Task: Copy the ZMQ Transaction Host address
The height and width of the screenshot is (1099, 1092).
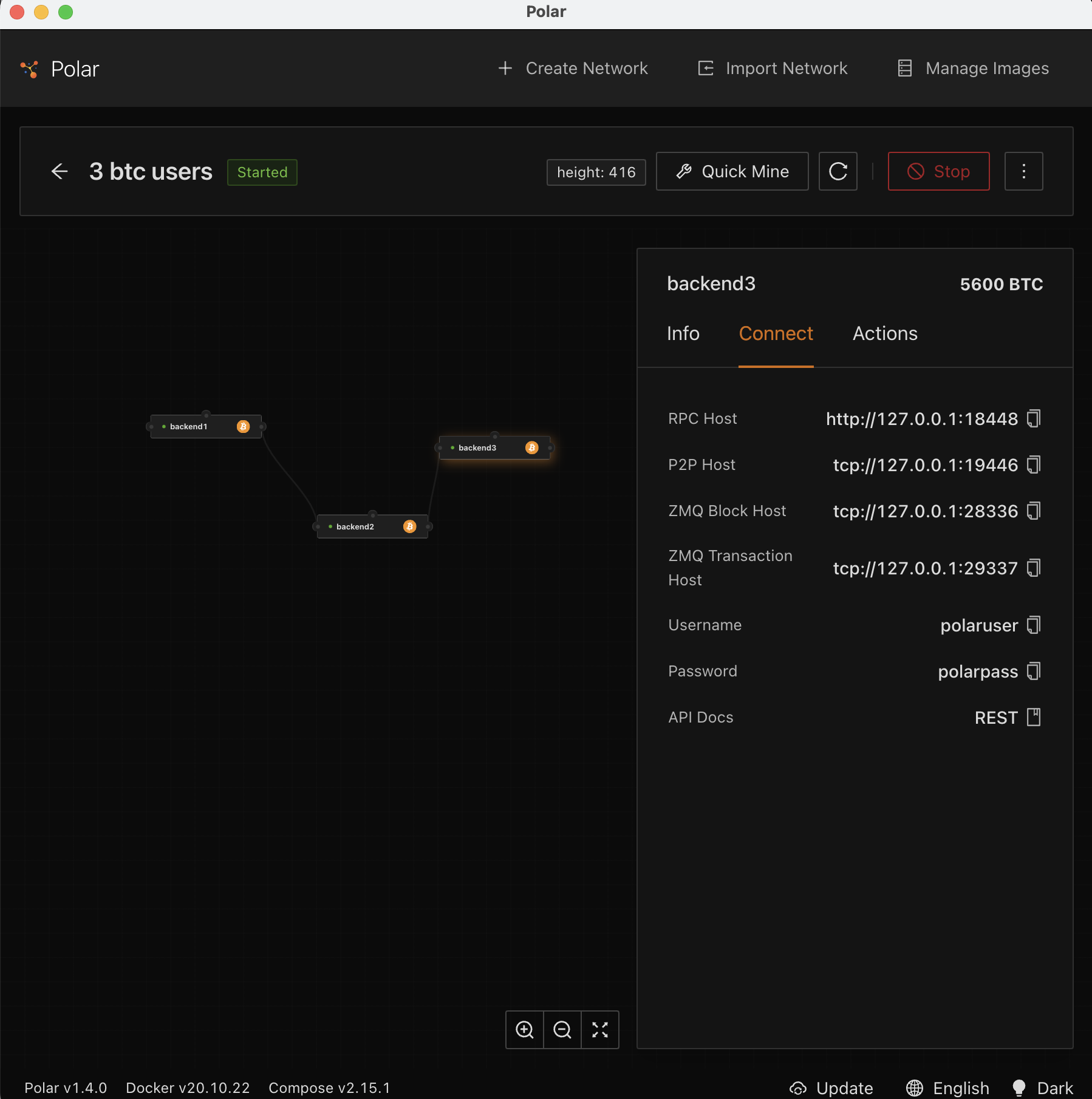Action: tap(1034, 568)
